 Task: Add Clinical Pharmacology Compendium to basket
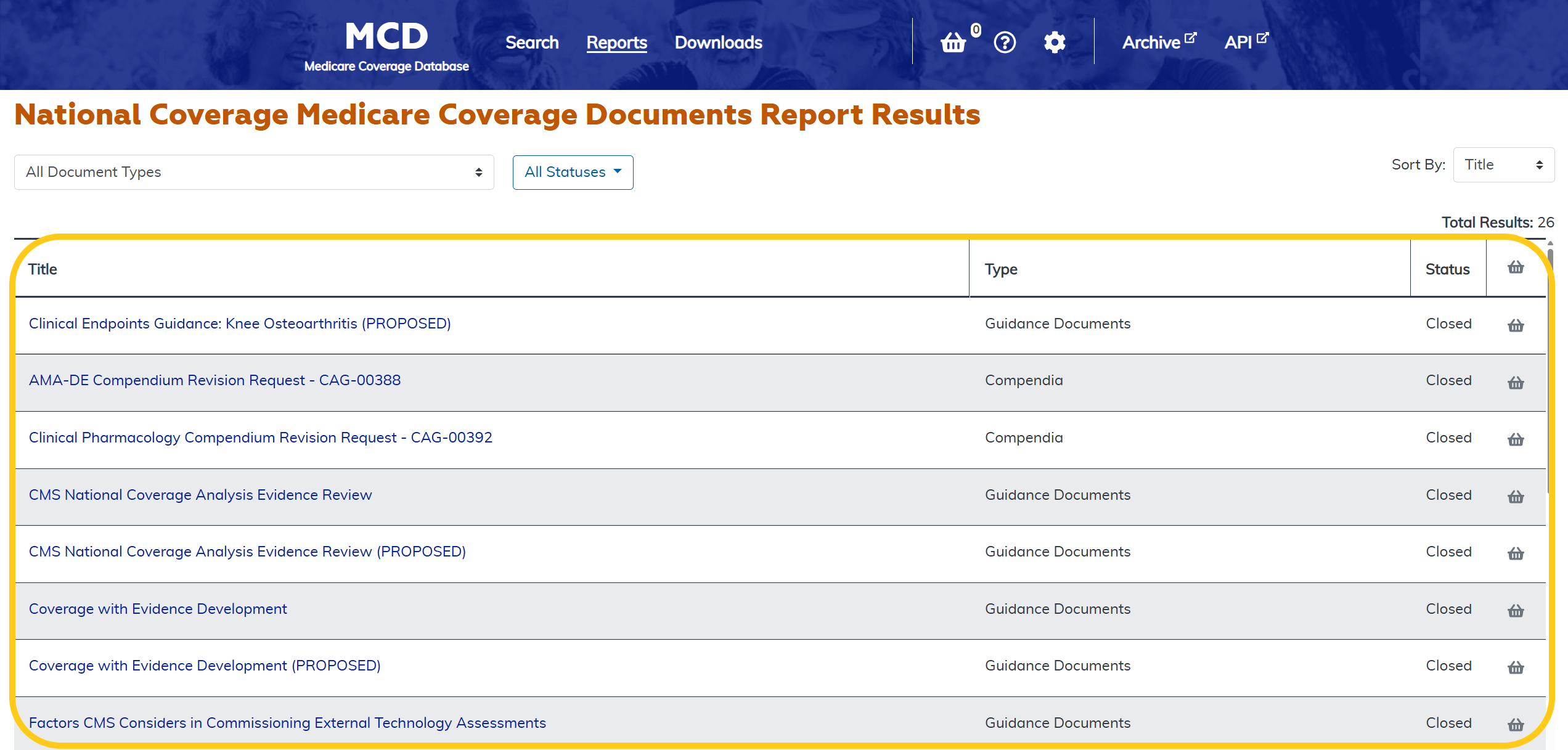tap(1516, 439)
